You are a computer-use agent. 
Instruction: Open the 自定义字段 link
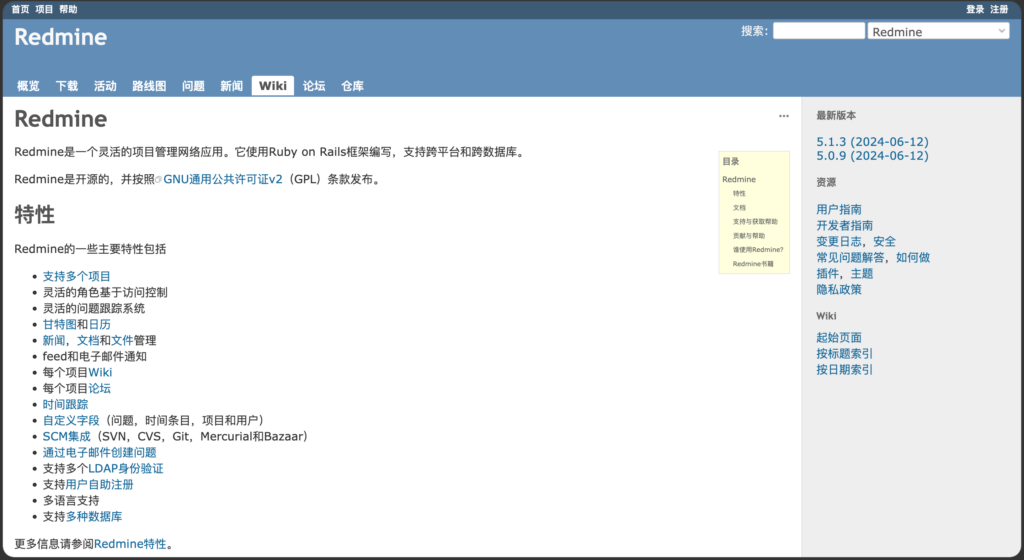71,420
